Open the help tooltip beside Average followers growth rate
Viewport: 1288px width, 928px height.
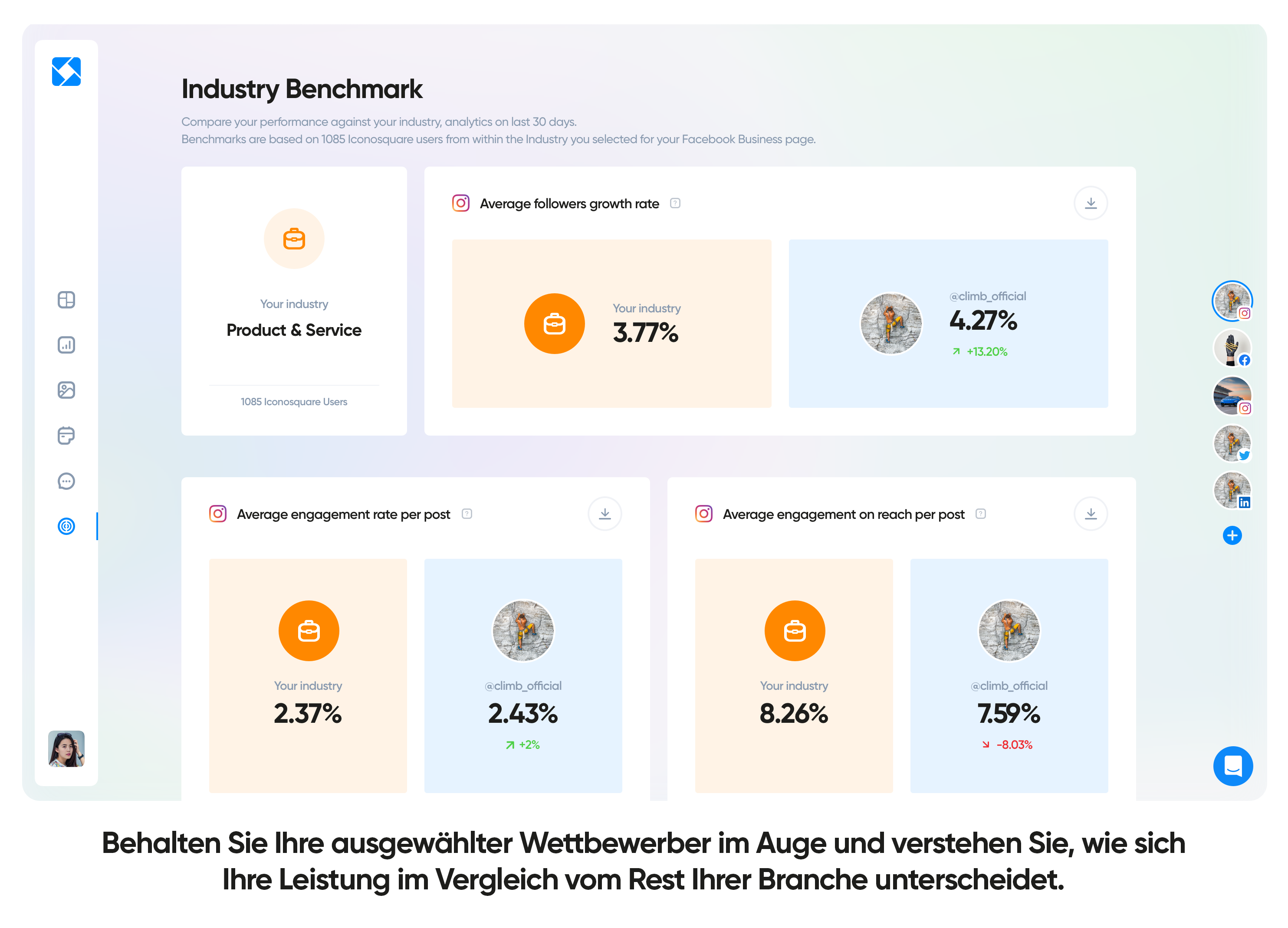(675, 203)
